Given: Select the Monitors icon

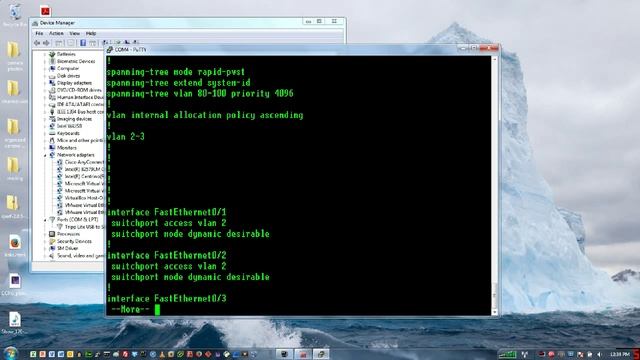Looking at the screenshot, I should (x=52, y=148).
